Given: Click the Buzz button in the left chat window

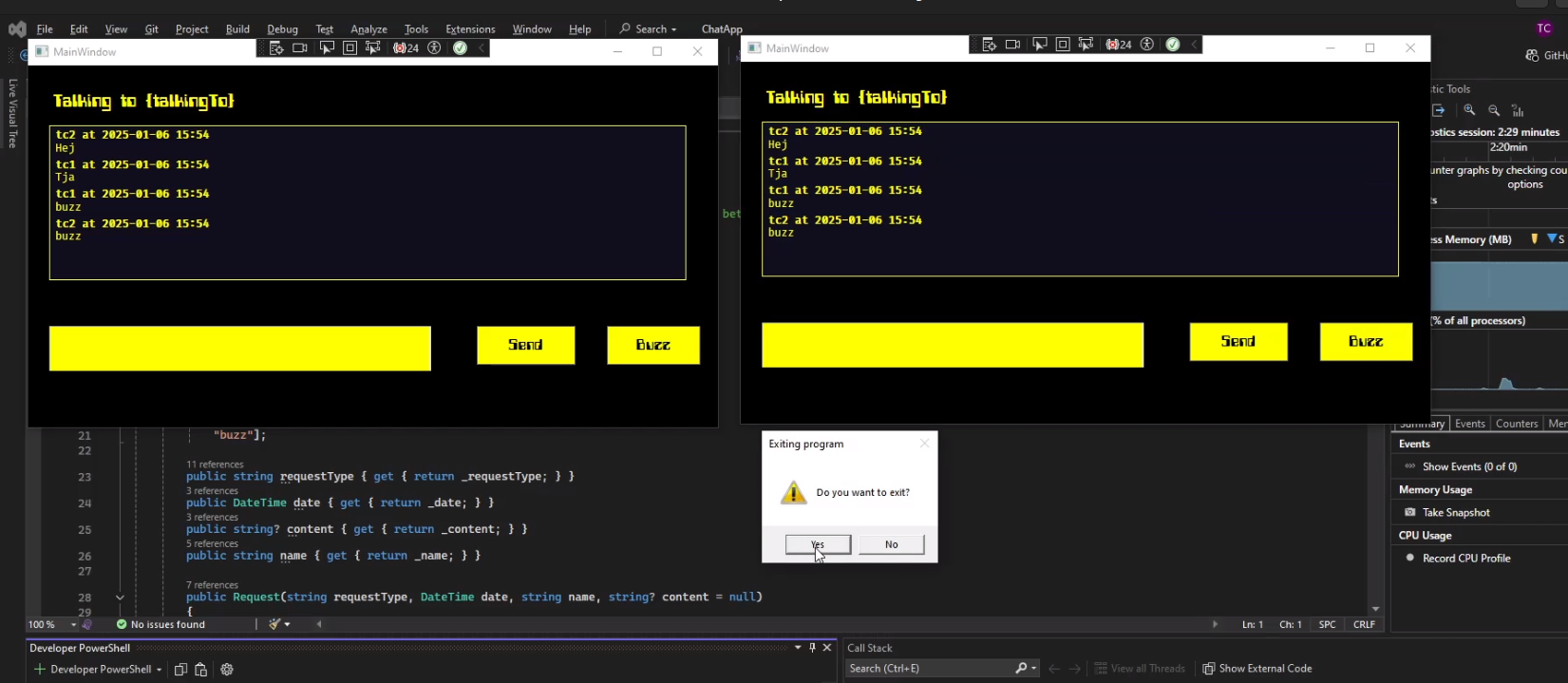Looking at the screenshot, I should (x=653, y=345).
